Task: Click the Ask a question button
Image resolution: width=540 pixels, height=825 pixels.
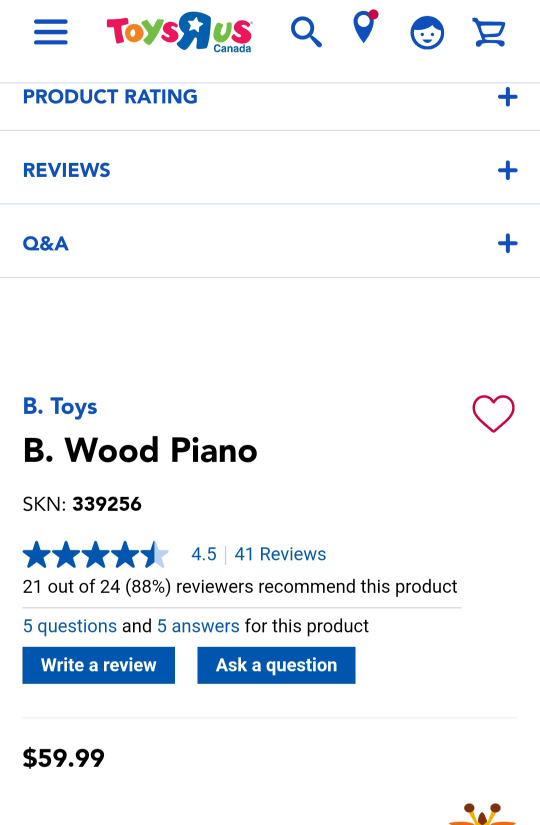Action: coord(276,666)
